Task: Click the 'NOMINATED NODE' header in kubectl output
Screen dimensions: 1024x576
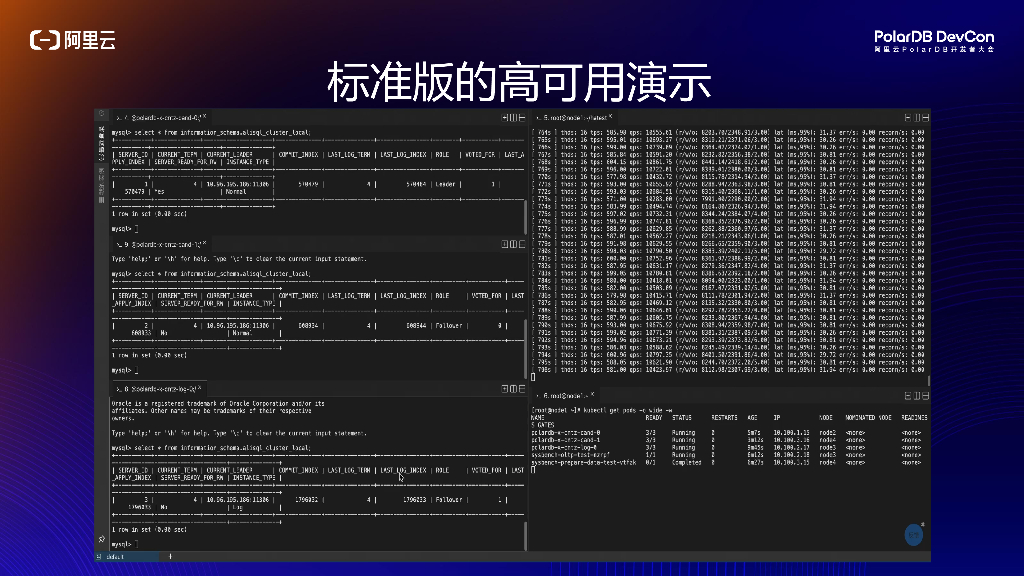Action: point(869,417)
